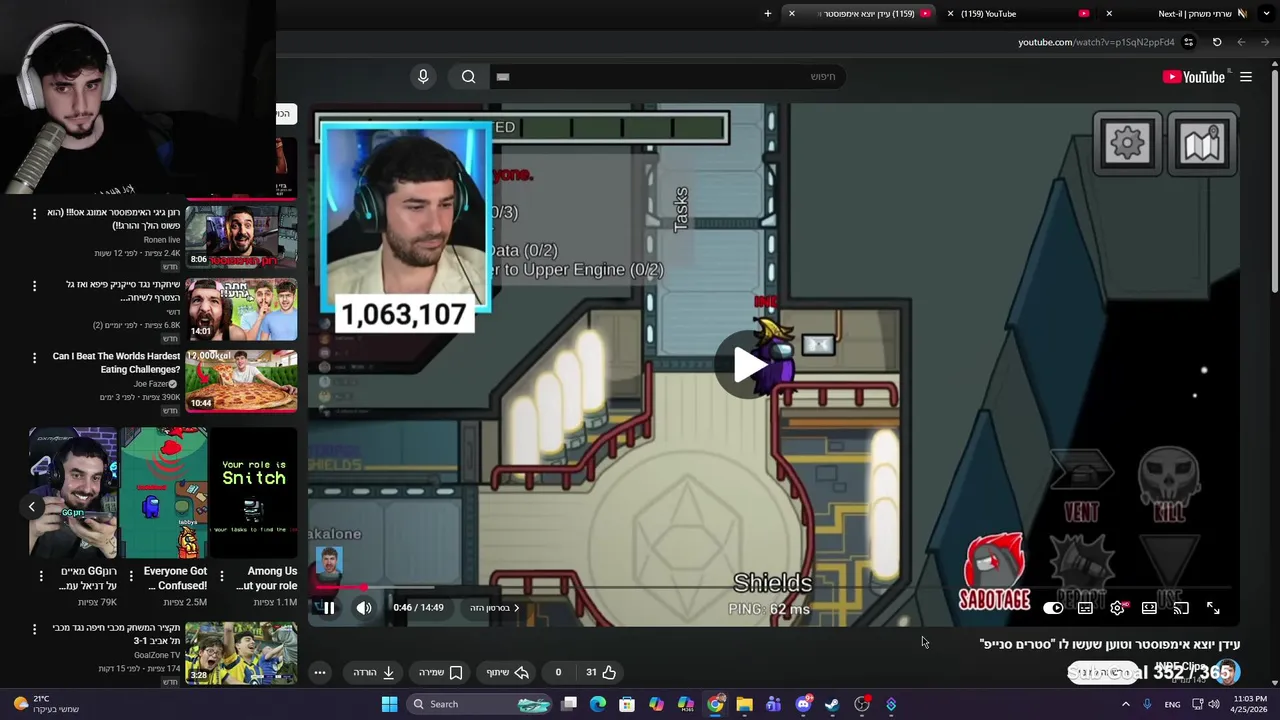Open Chrome from the taskbar
Viewport: 1280px width, 720px height.
tap(715, 704)
